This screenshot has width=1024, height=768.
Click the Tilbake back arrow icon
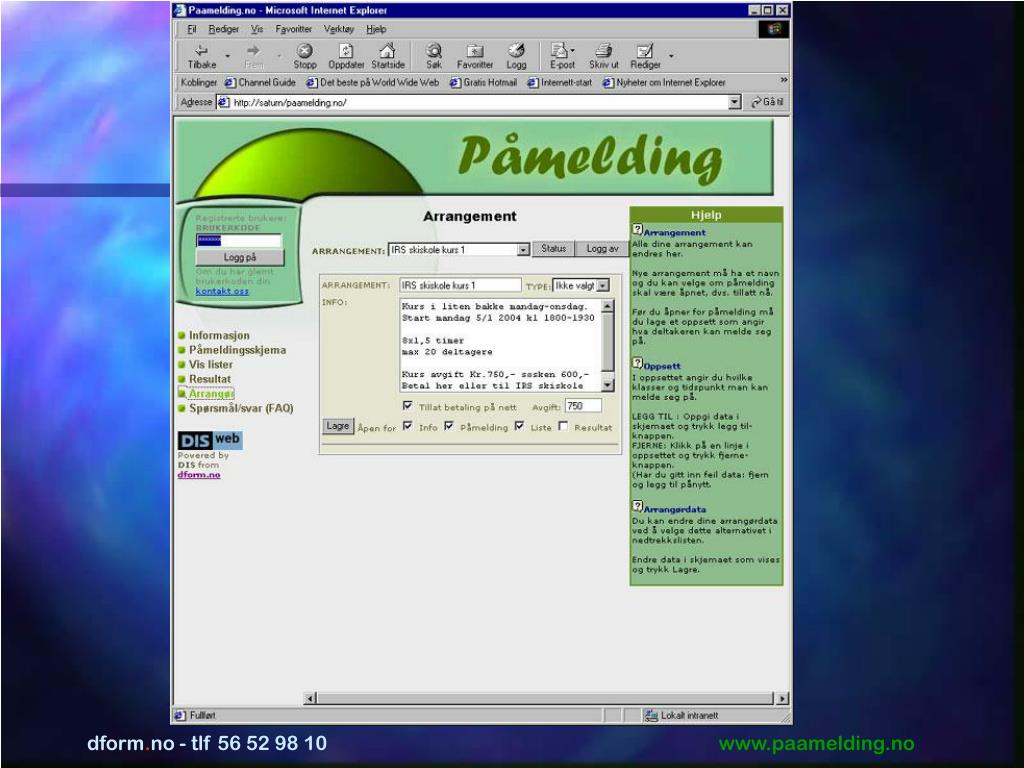(x=201, y=50)
